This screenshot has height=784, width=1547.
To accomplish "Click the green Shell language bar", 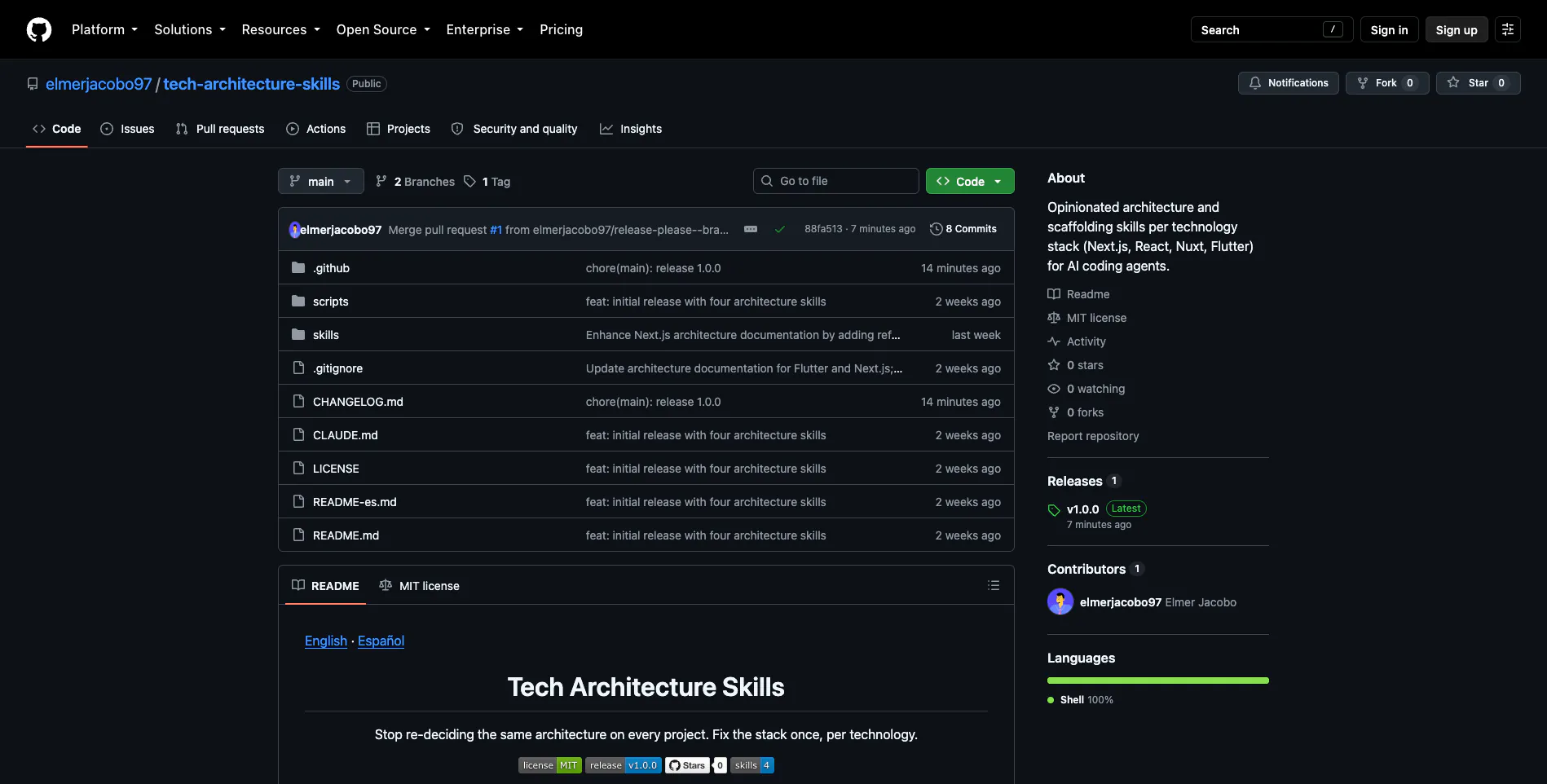I will click(x=1158, y=680).
